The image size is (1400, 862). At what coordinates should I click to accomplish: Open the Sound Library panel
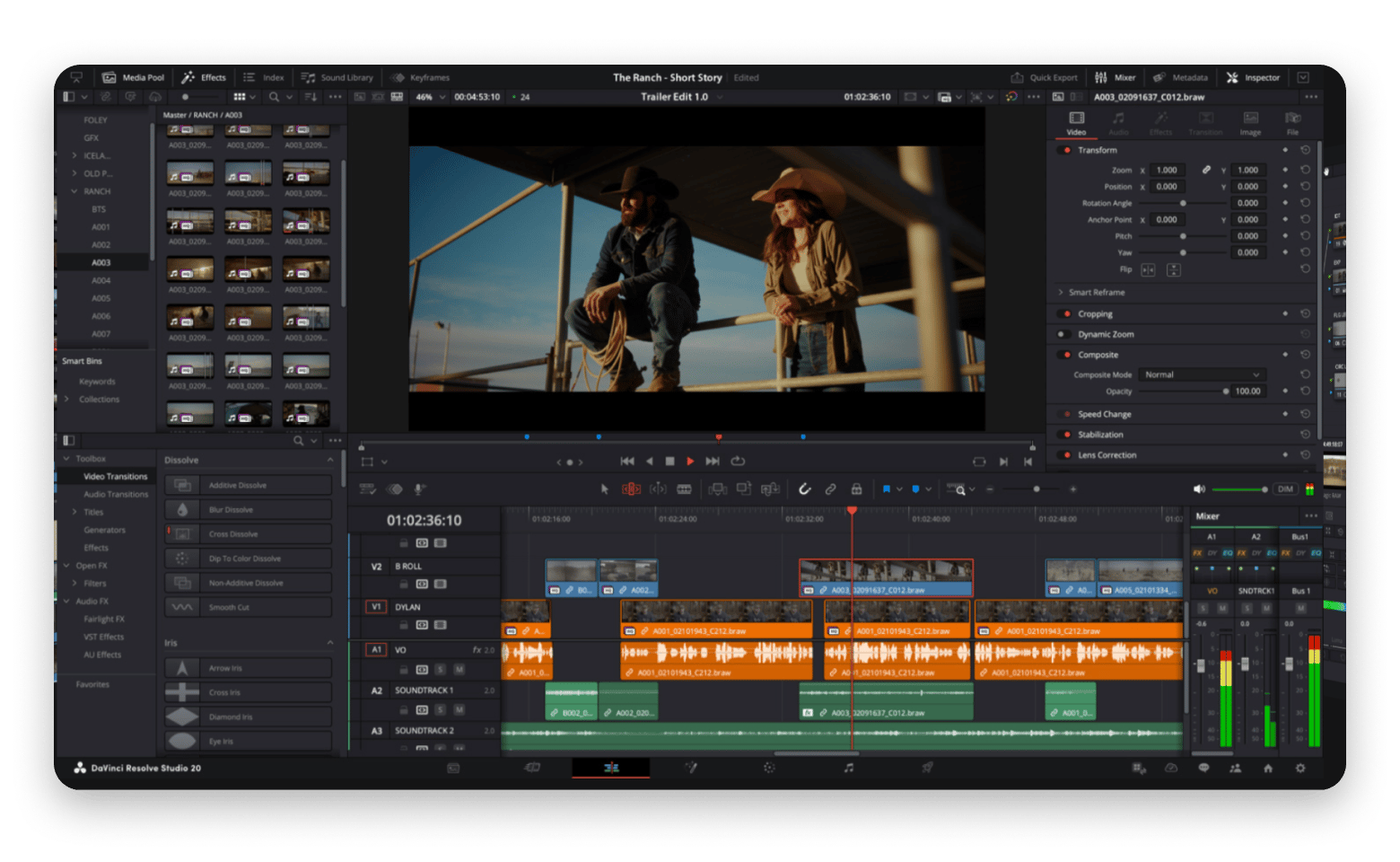pyautogui.click(x=337, y=78)
